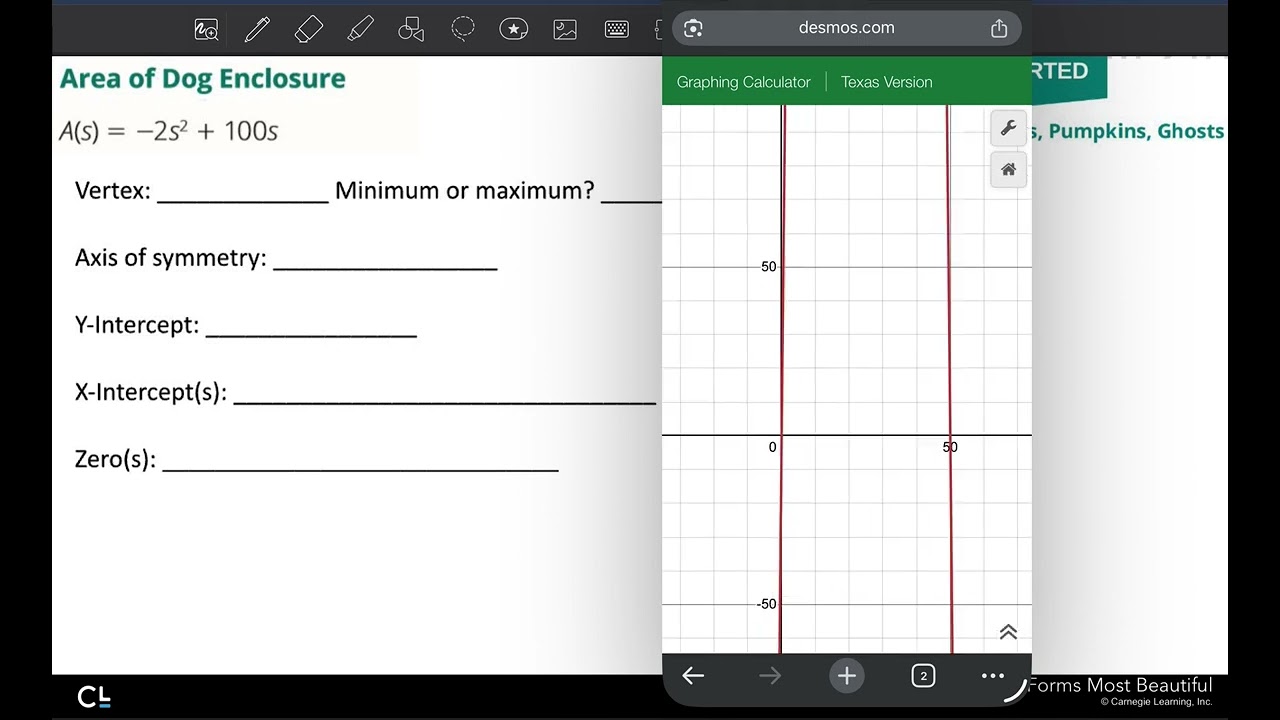Insert an image with the picture tool
Image resolution: width=1280 pixels, height=720 pixels.
click(x=565, y=30)
